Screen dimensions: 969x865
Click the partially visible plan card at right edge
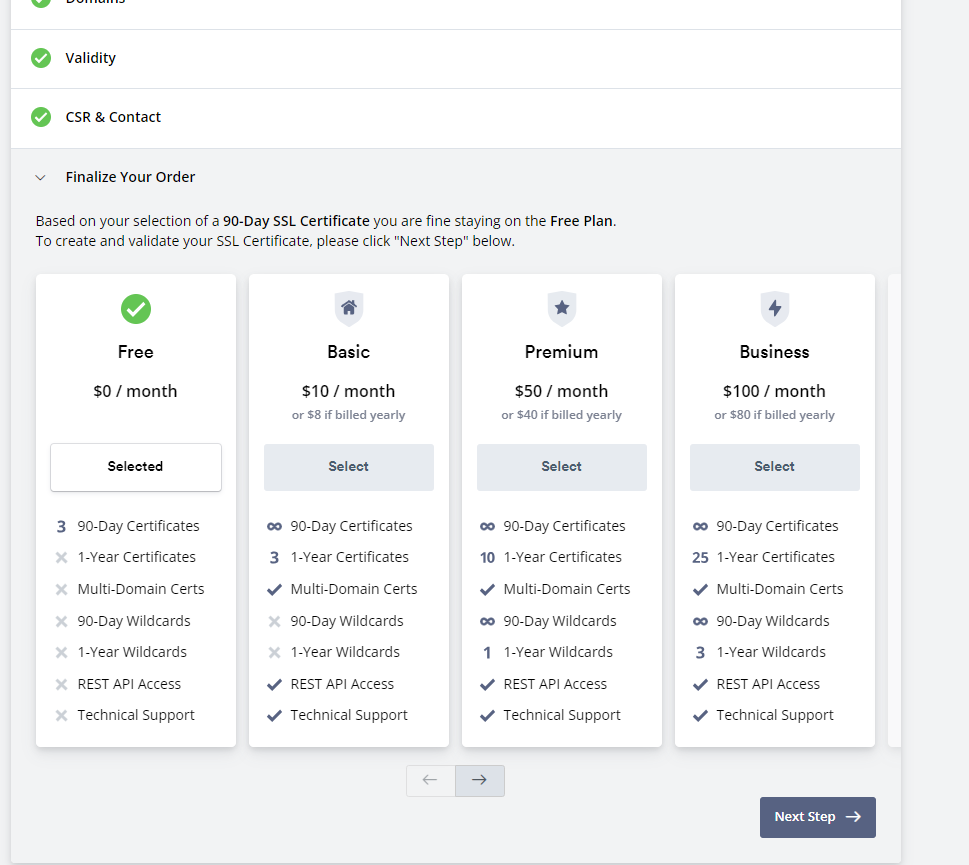(894, 510)
